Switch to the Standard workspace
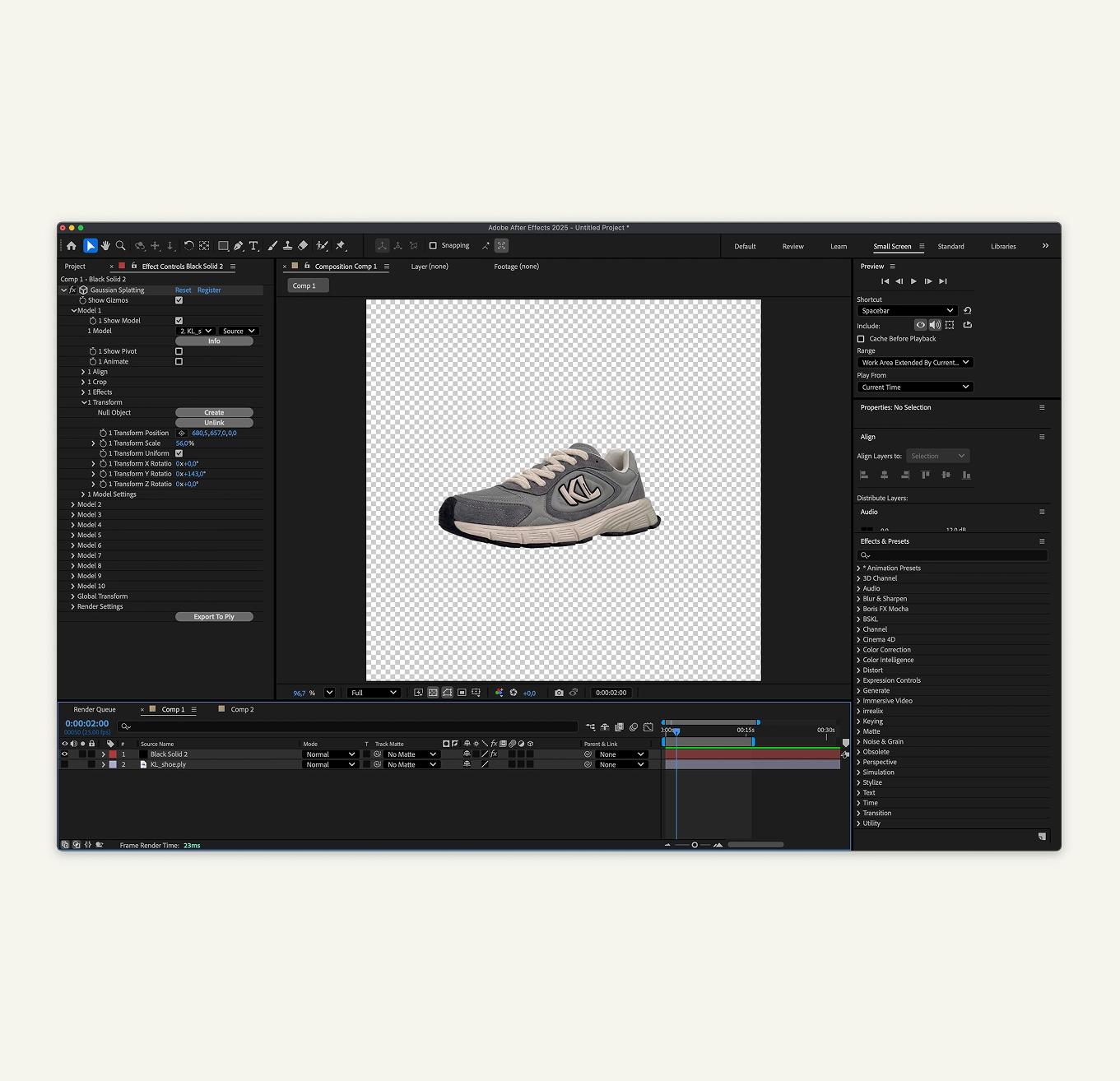 point(950,247)
